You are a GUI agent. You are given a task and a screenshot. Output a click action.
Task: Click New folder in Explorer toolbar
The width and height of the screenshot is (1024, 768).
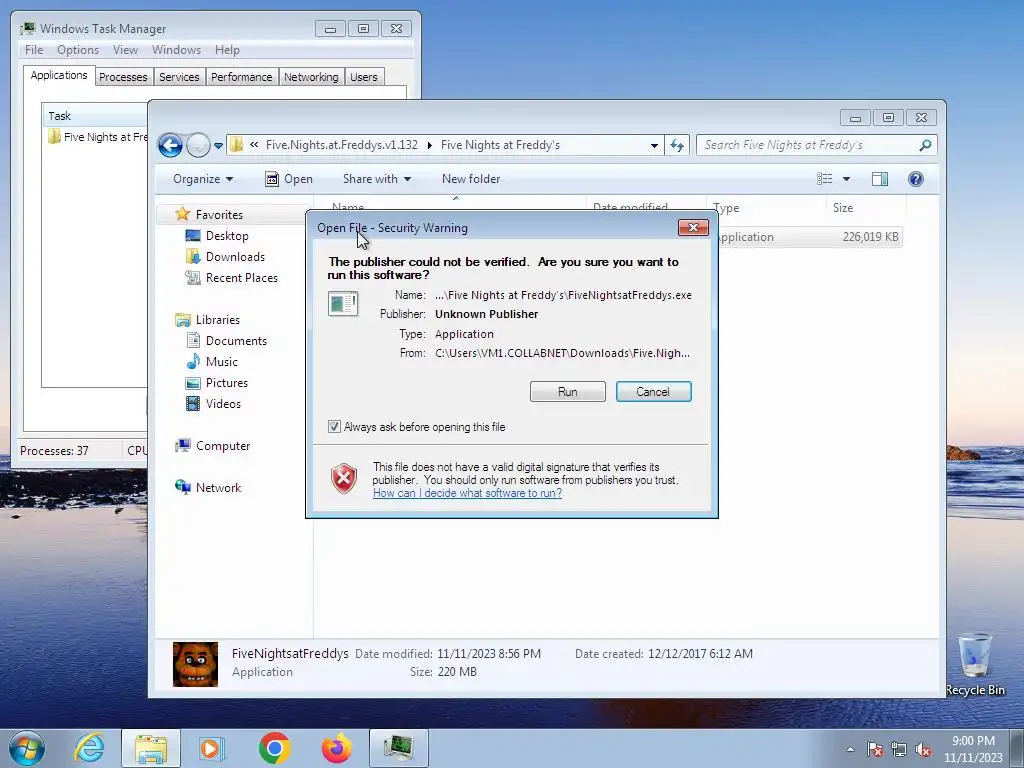tap(471, 179)
